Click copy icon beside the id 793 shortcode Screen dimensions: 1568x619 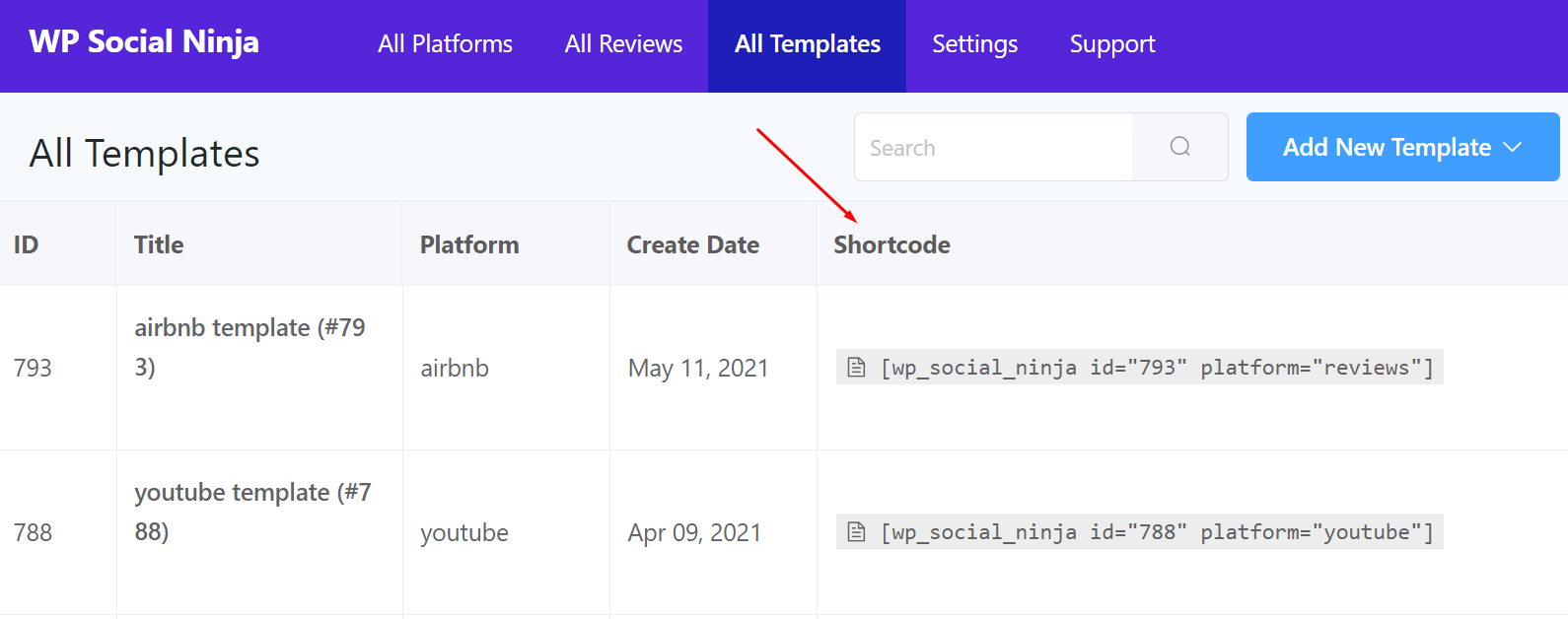[x=856, y=368]
